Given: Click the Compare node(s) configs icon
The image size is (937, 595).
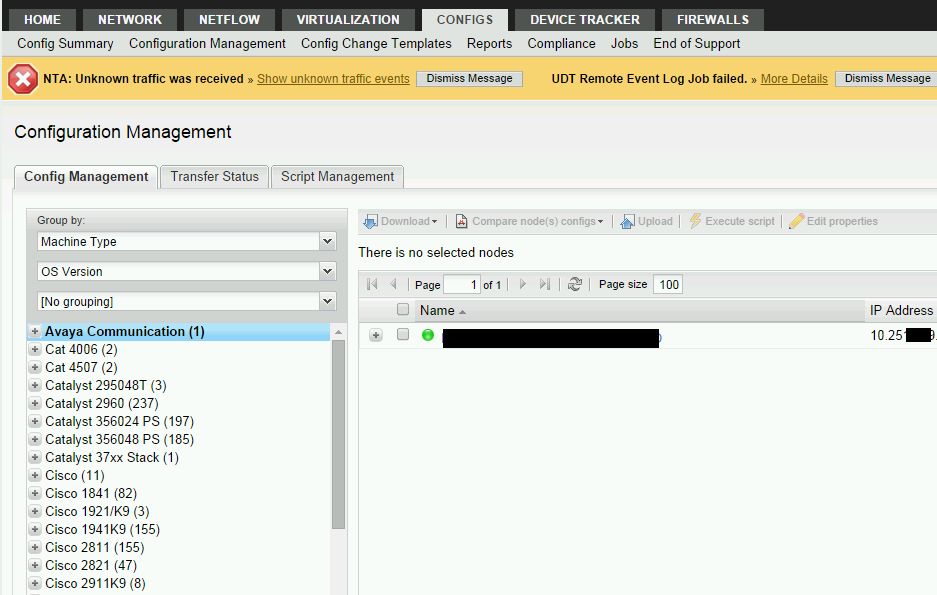Looking at the screenshot, I should point(461,222).
